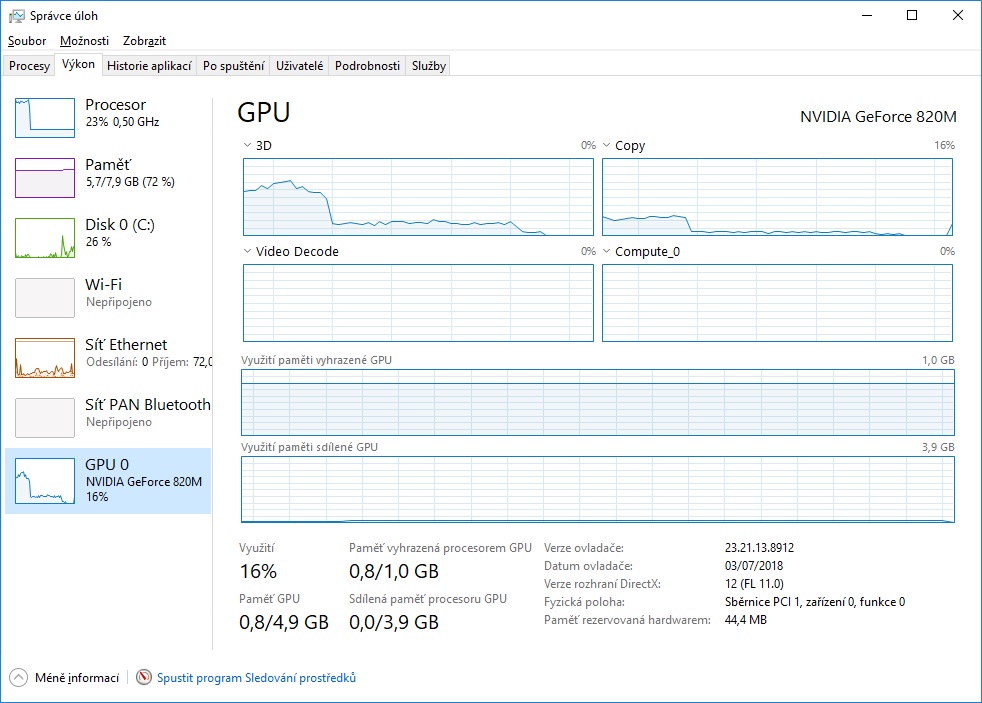Select the GPU 0 sidebar item
Image resolution: width=982 pixels, height=703 pixels.
coord(108,480)
